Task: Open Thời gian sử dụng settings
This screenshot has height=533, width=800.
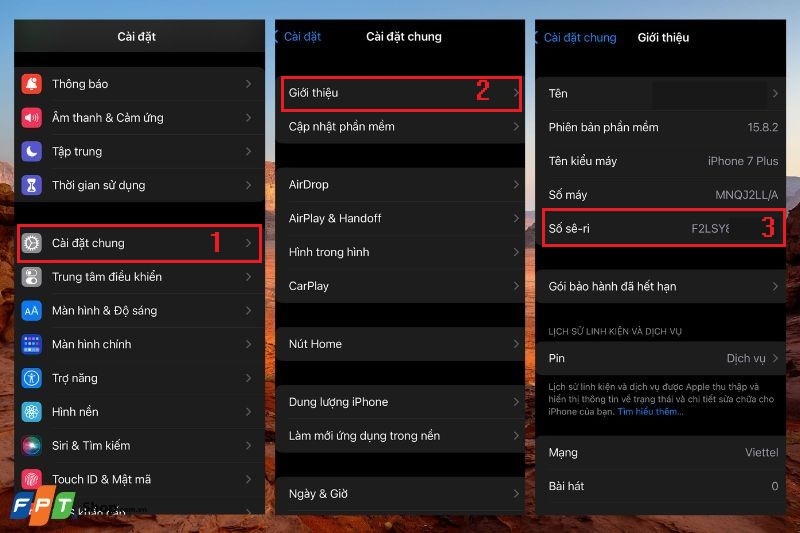Action: (139, 185)
